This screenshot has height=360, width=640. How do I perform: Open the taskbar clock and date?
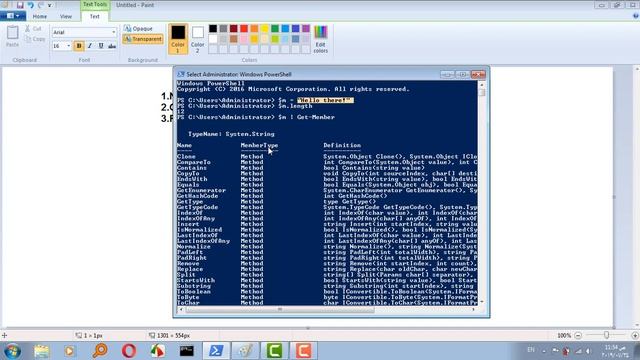(616, 351)
